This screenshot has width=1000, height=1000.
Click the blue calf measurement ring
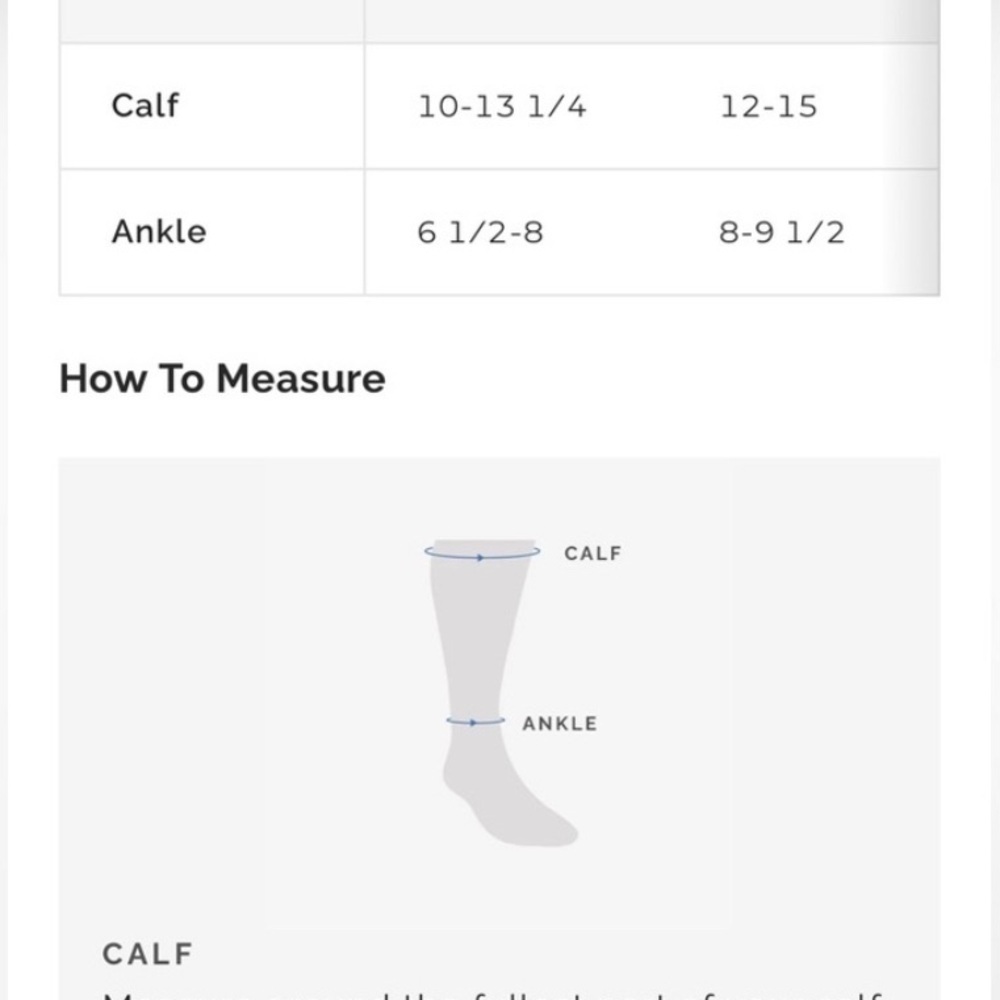click(x=482, y=552)
